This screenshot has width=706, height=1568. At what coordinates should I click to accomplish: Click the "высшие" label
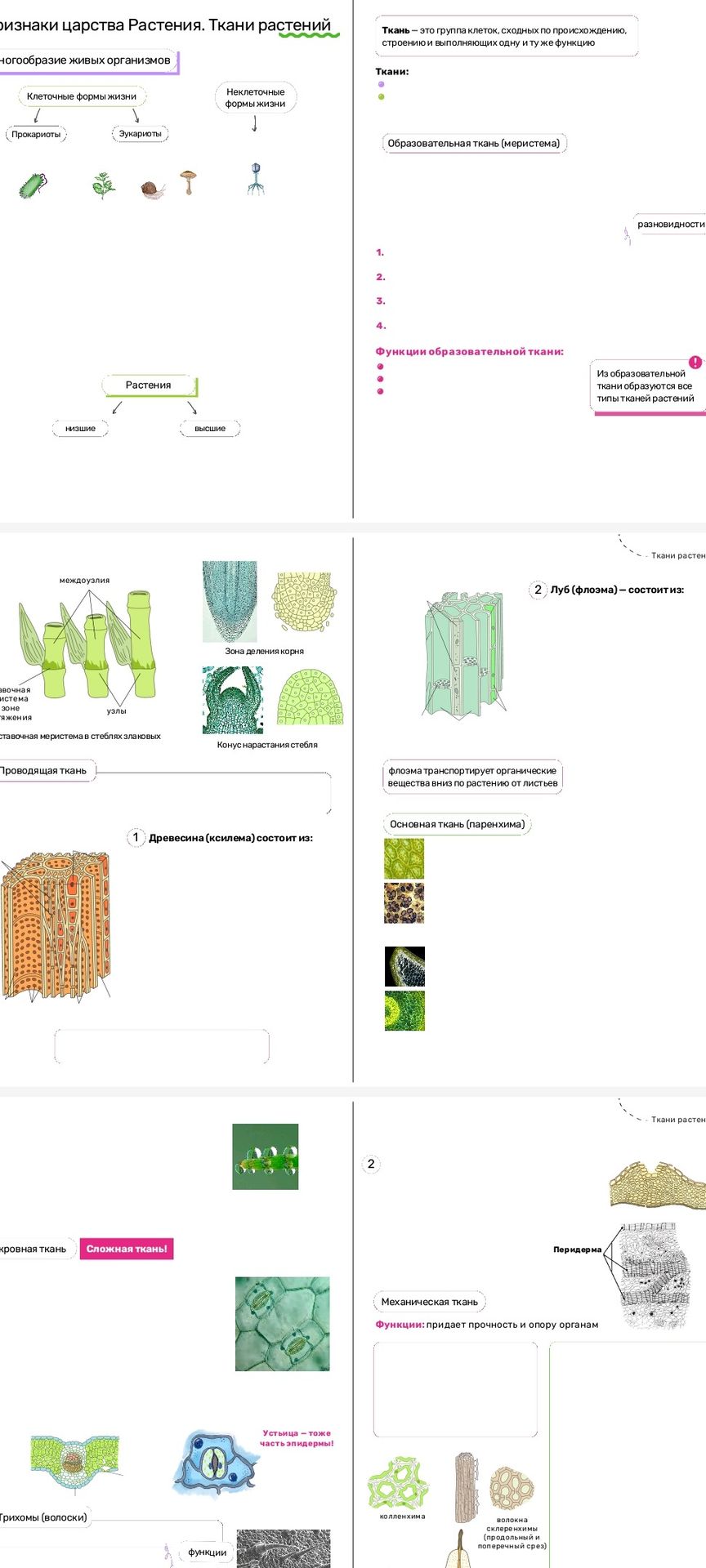tap(210, 428)
